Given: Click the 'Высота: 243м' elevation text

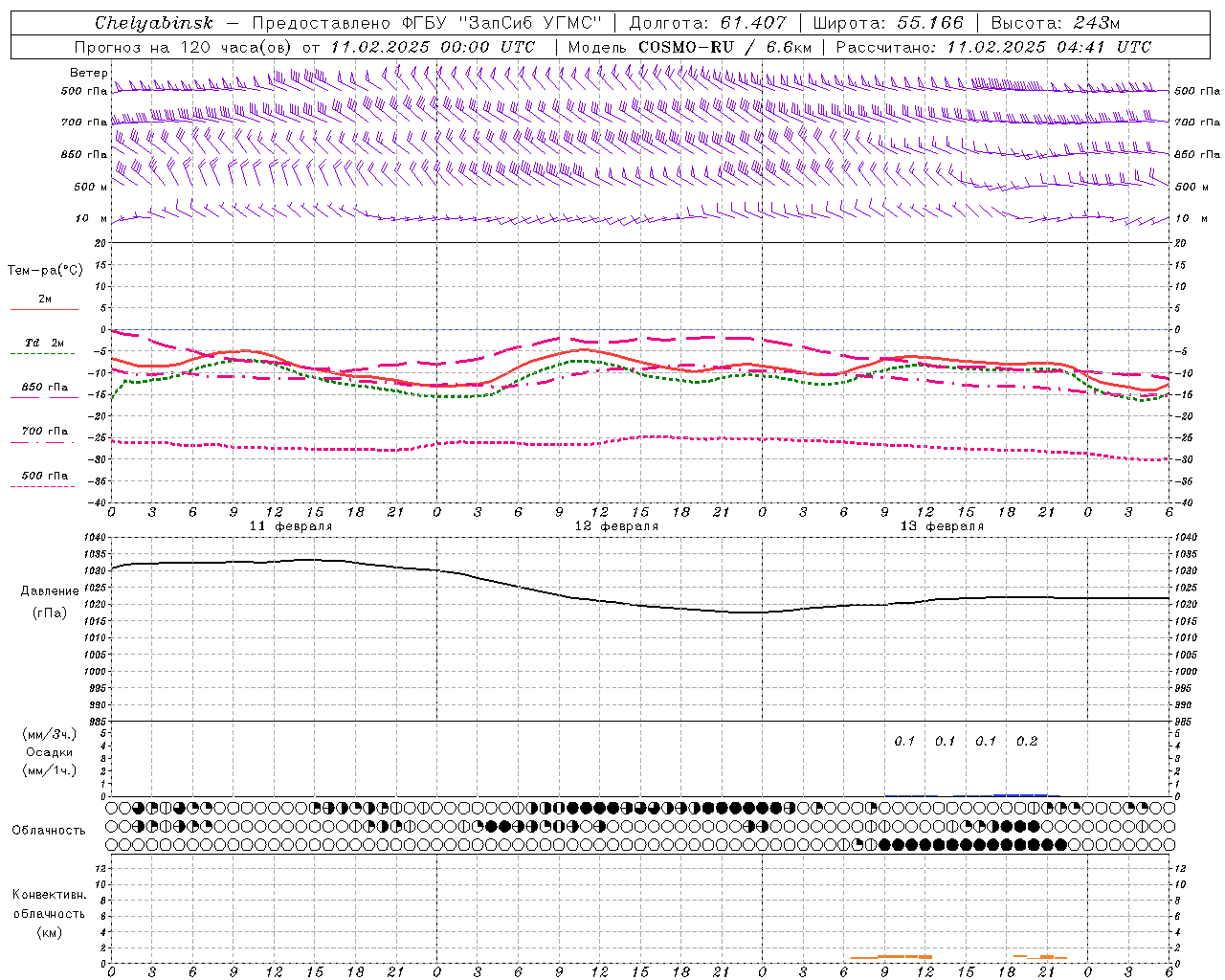Looking at the screenshot, I should tap(1056, 23).
